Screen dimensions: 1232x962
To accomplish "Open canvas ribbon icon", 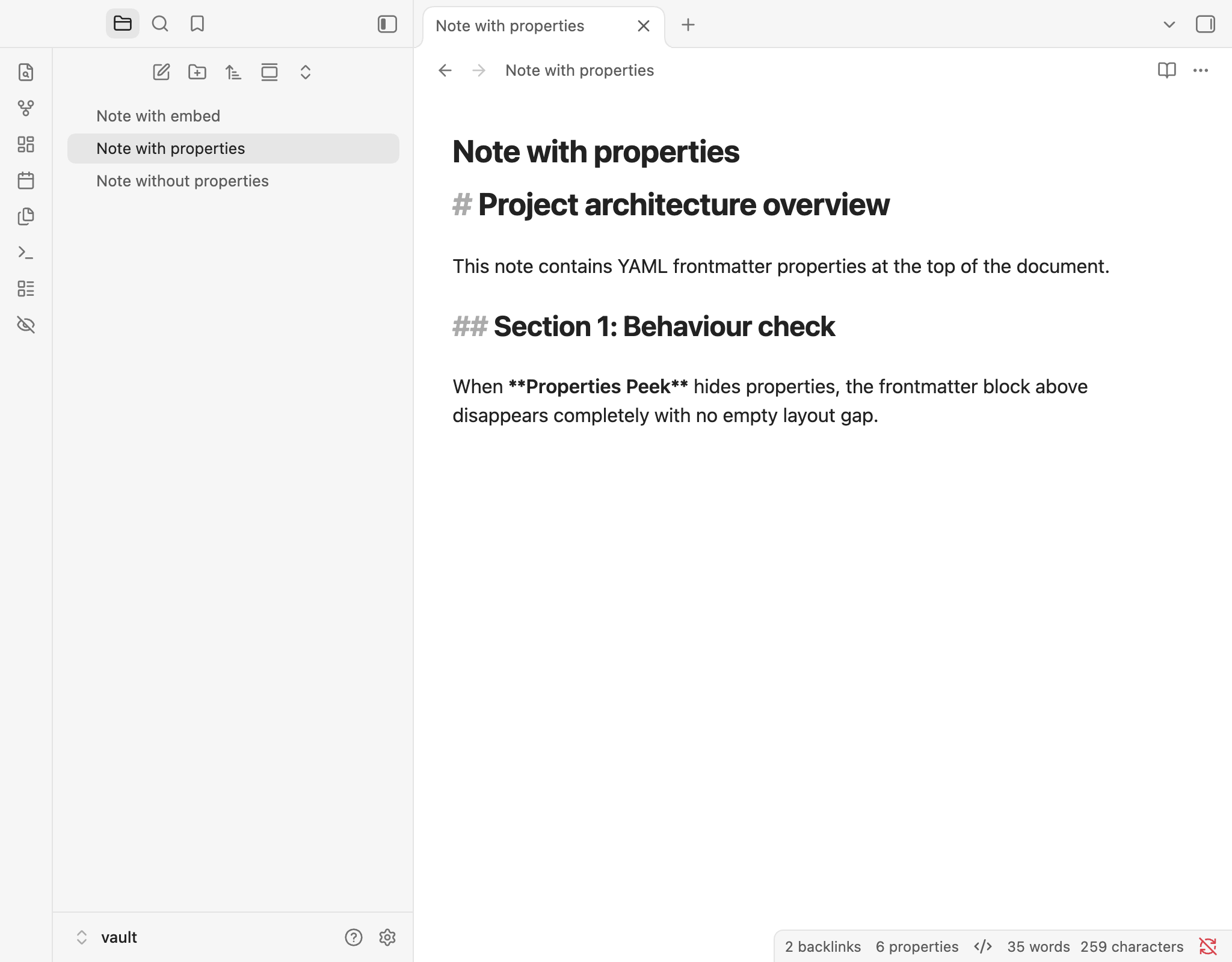I will pos(26,144).
